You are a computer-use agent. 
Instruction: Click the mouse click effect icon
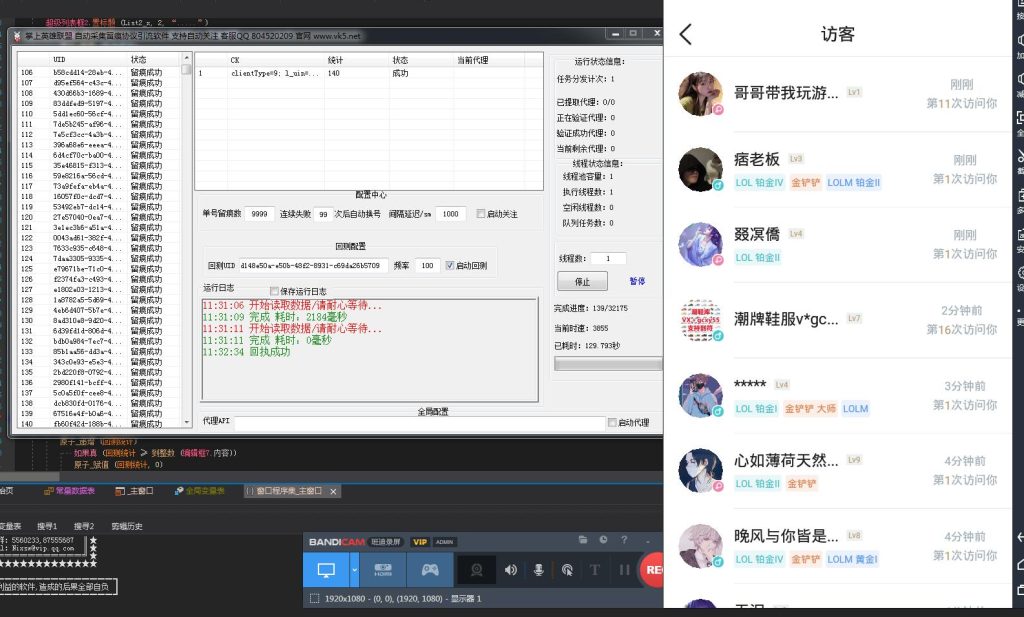coord(566,570)
